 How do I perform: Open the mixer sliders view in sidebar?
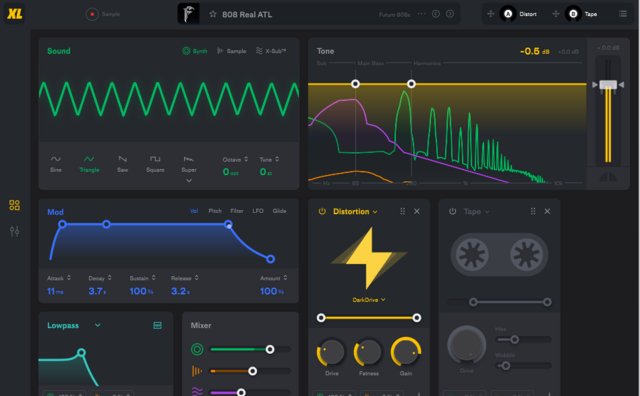[x=14, y=231]
